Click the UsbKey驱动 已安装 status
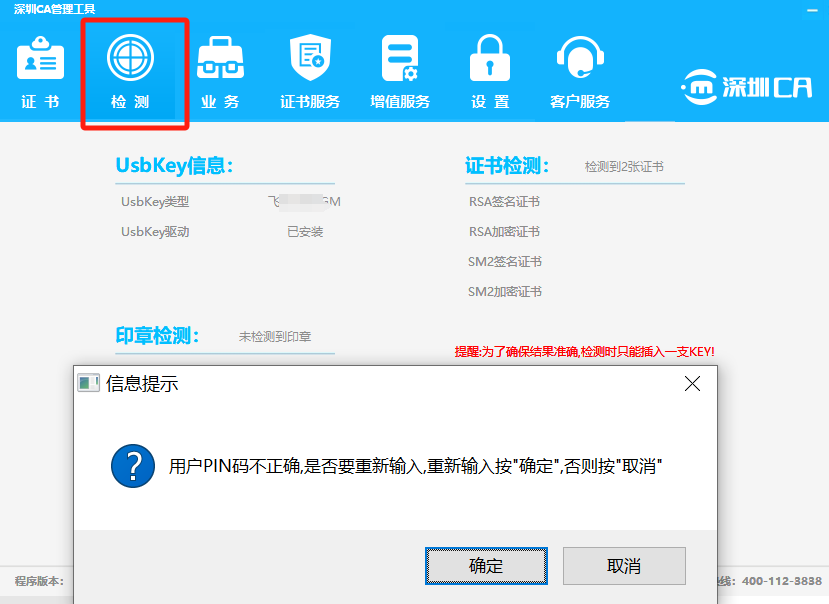 tap(305, 232)
